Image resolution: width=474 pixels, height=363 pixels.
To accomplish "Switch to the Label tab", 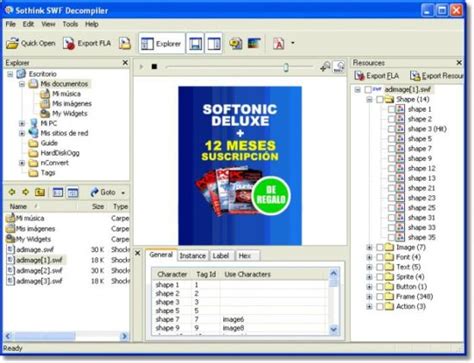I will pyautogui.click(x=221, y=256).
